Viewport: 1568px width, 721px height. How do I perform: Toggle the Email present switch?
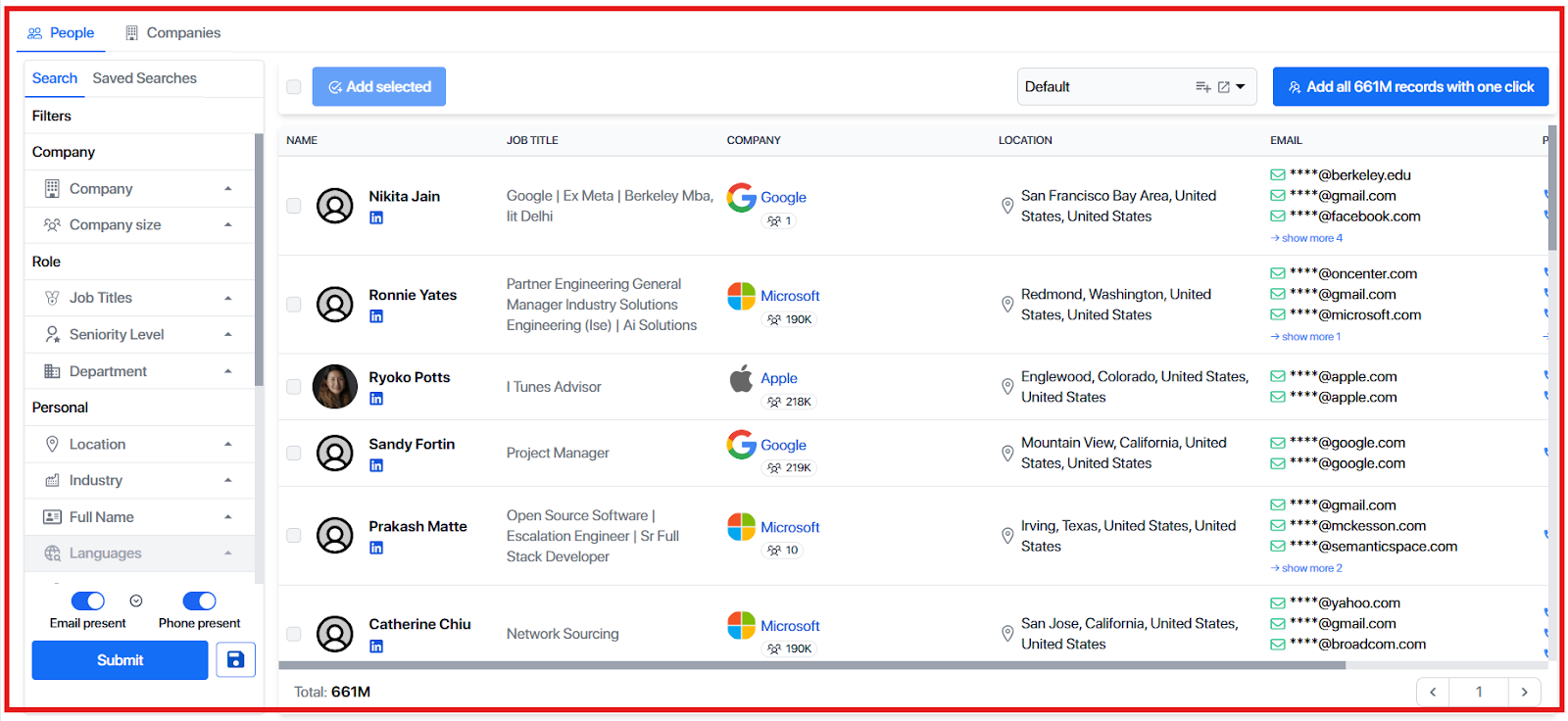pyautogui.click(x=88, y=601)
